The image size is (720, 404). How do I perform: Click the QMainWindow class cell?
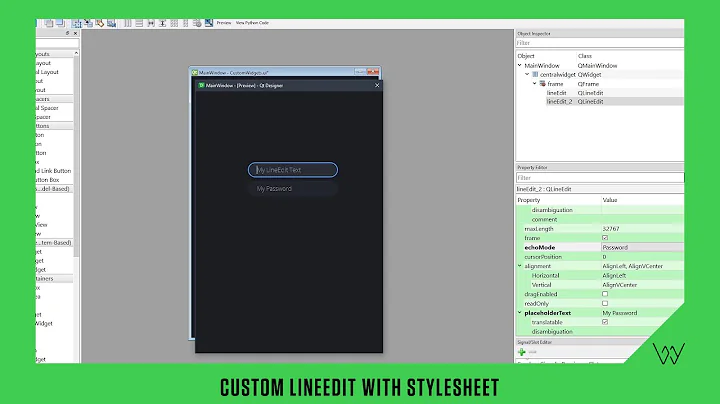[x=597, y=66]
